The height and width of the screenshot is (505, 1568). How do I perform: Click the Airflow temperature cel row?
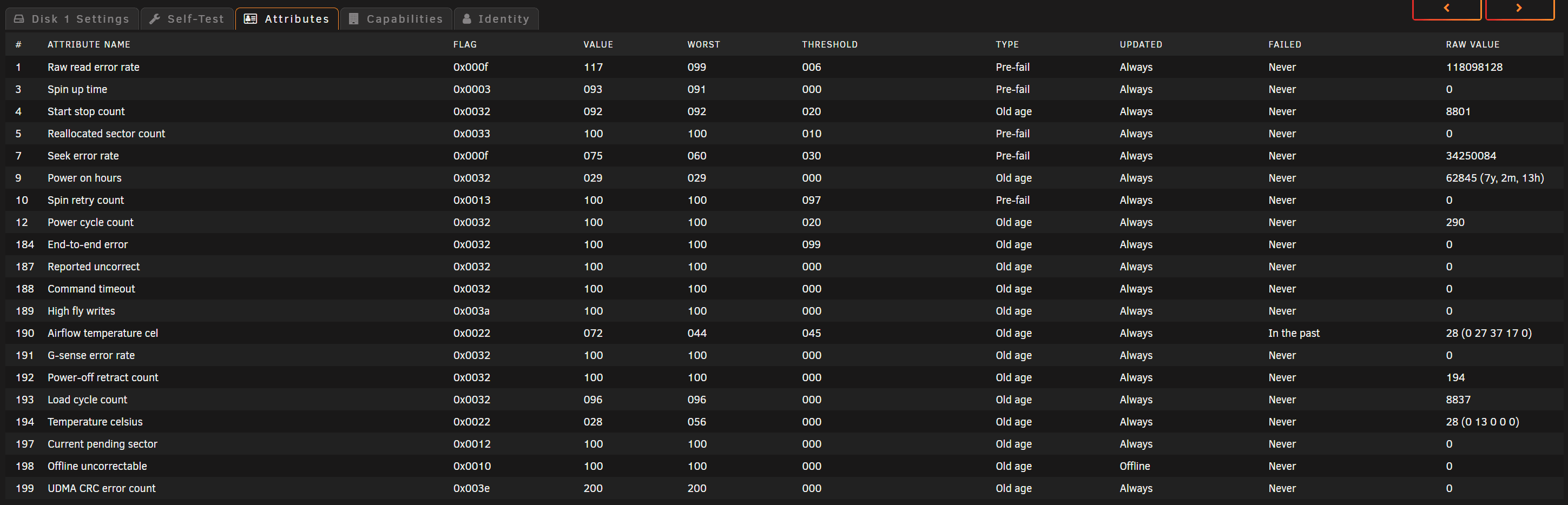pyautogui.click(x=103, y=333)
